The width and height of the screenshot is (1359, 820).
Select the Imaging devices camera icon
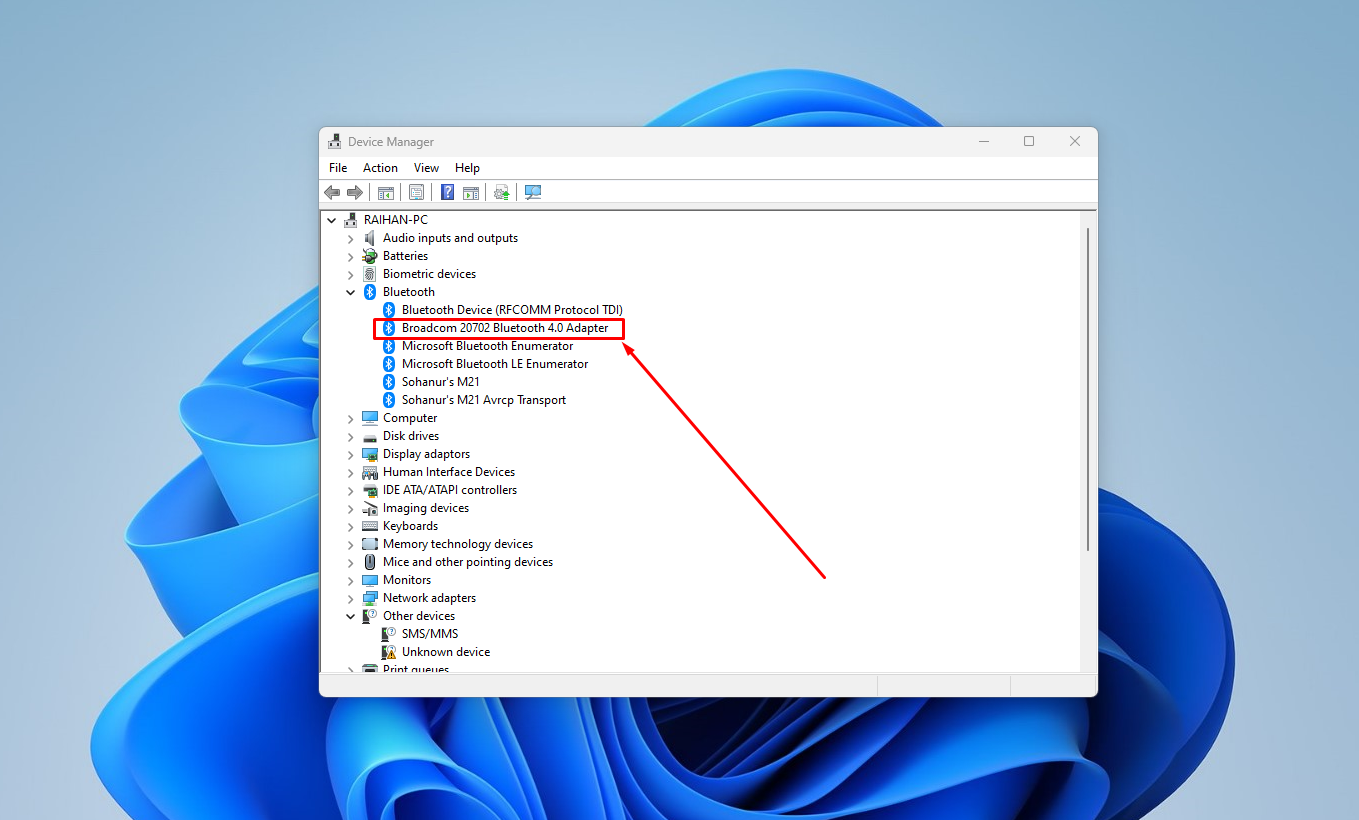point(370,508)
